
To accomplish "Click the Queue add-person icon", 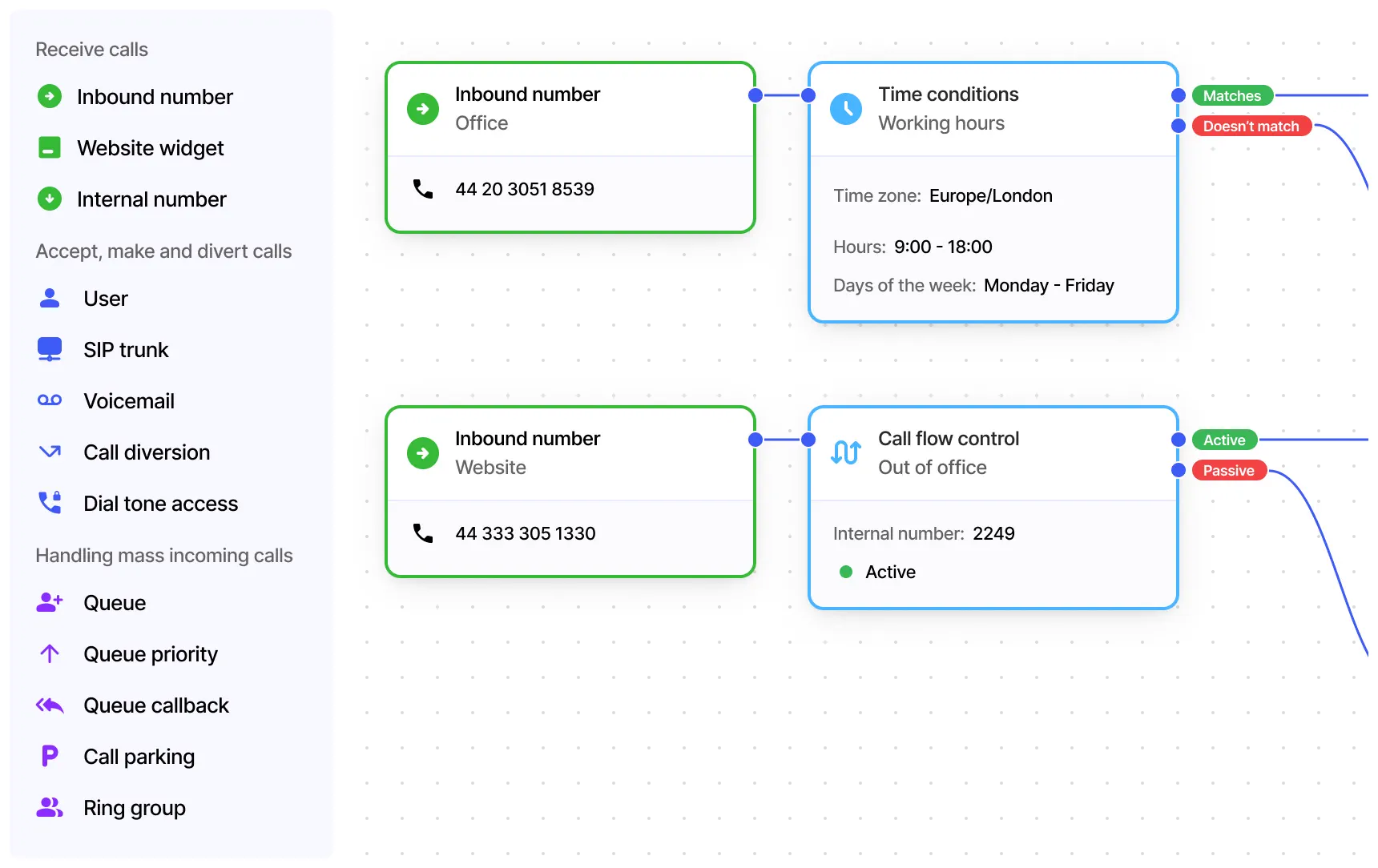I will 50,602.
